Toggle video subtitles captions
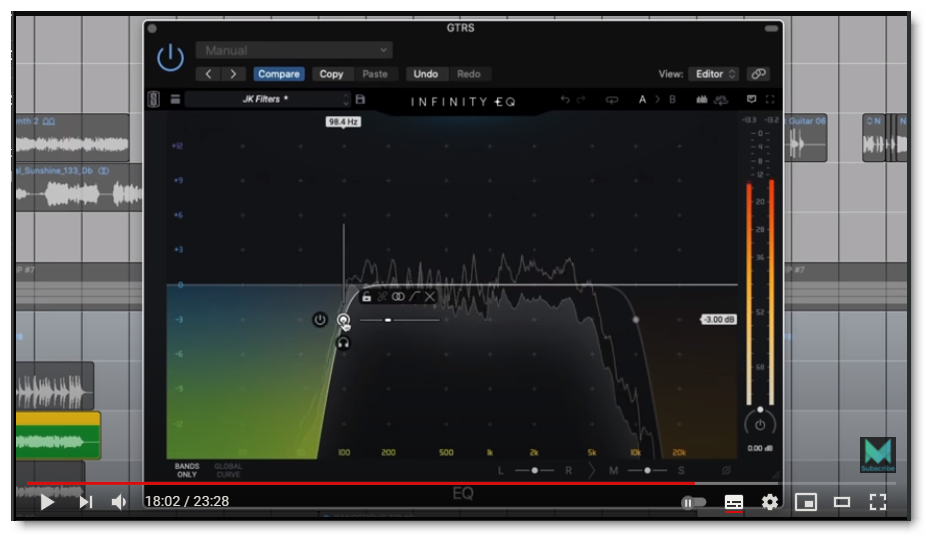Screen dimensions: 934x544 click(734, 502)
